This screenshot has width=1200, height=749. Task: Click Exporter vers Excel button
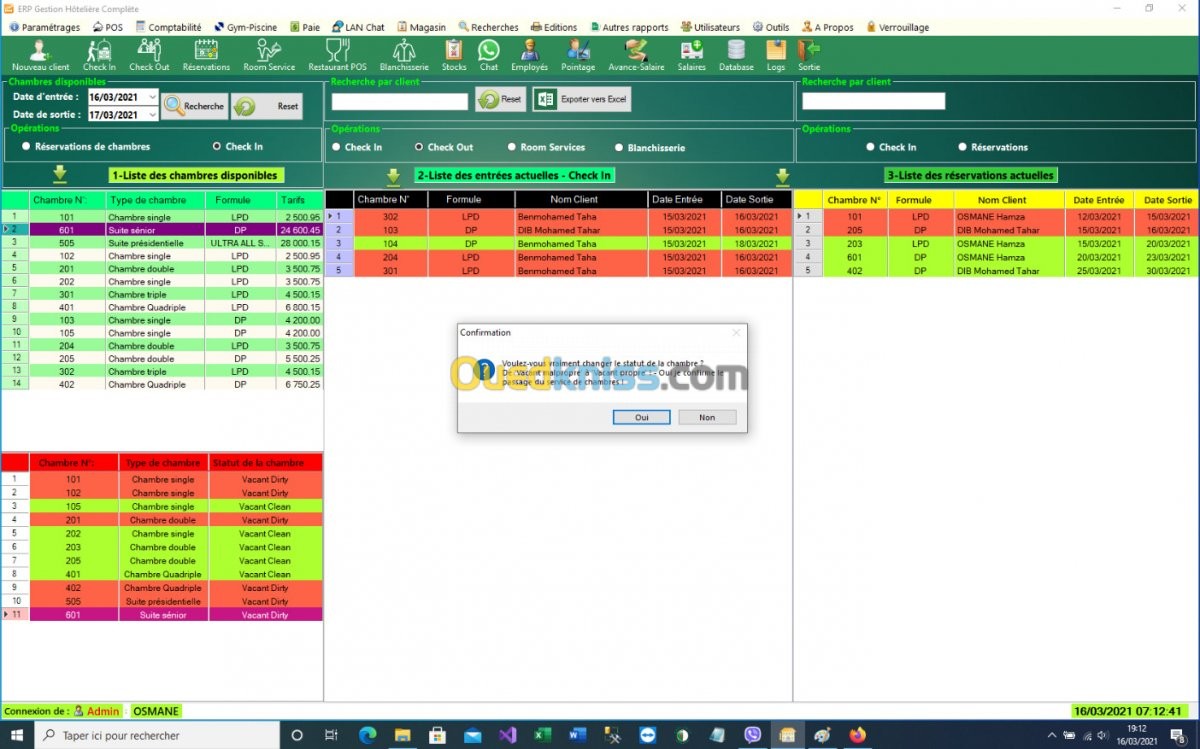point(581,100)
